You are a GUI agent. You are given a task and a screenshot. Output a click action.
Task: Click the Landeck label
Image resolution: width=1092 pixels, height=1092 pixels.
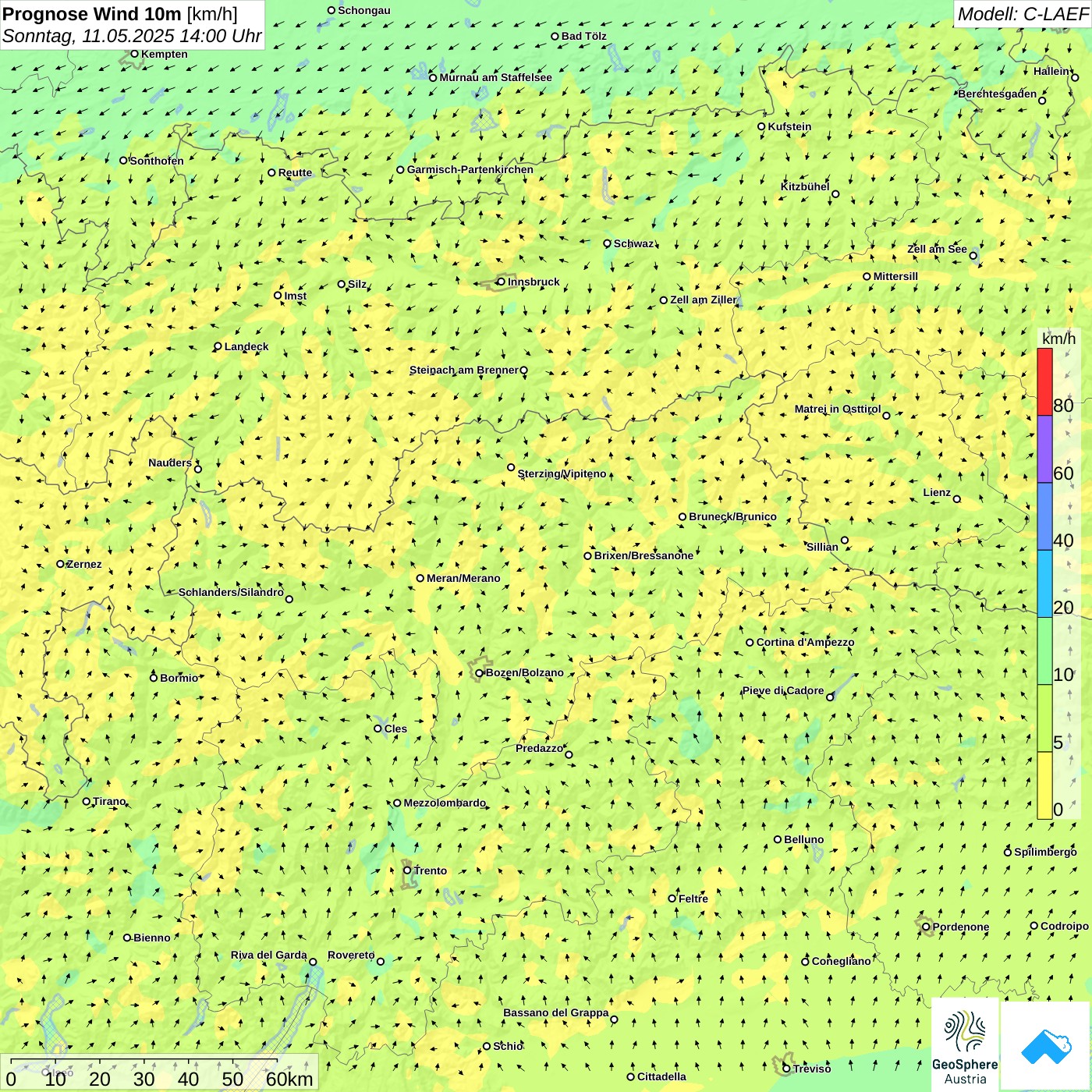click(x=246, y=346)
